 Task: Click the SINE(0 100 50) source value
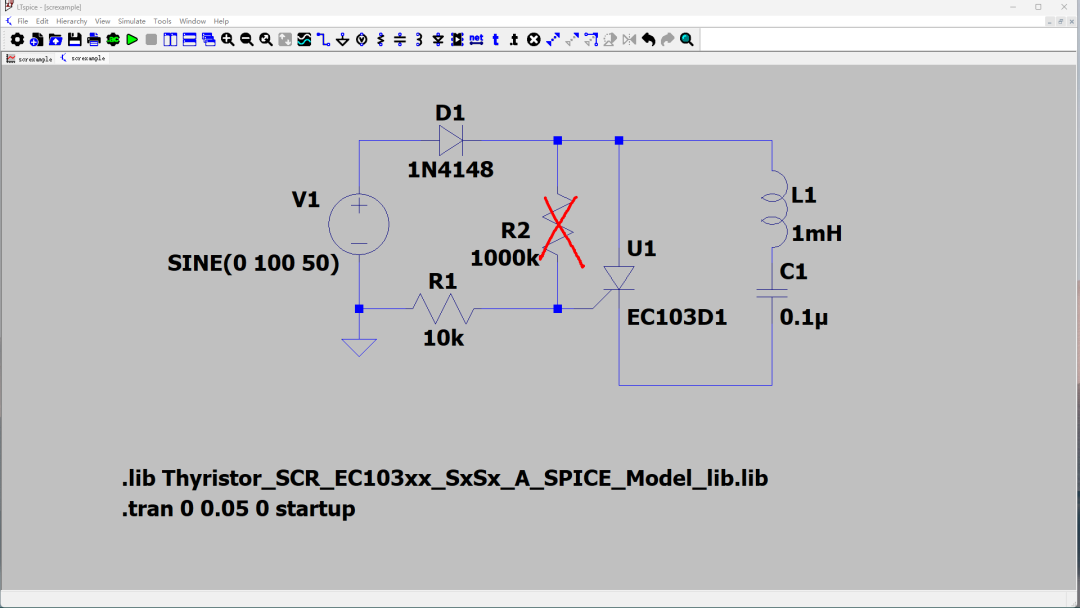(x=253, y=264)
